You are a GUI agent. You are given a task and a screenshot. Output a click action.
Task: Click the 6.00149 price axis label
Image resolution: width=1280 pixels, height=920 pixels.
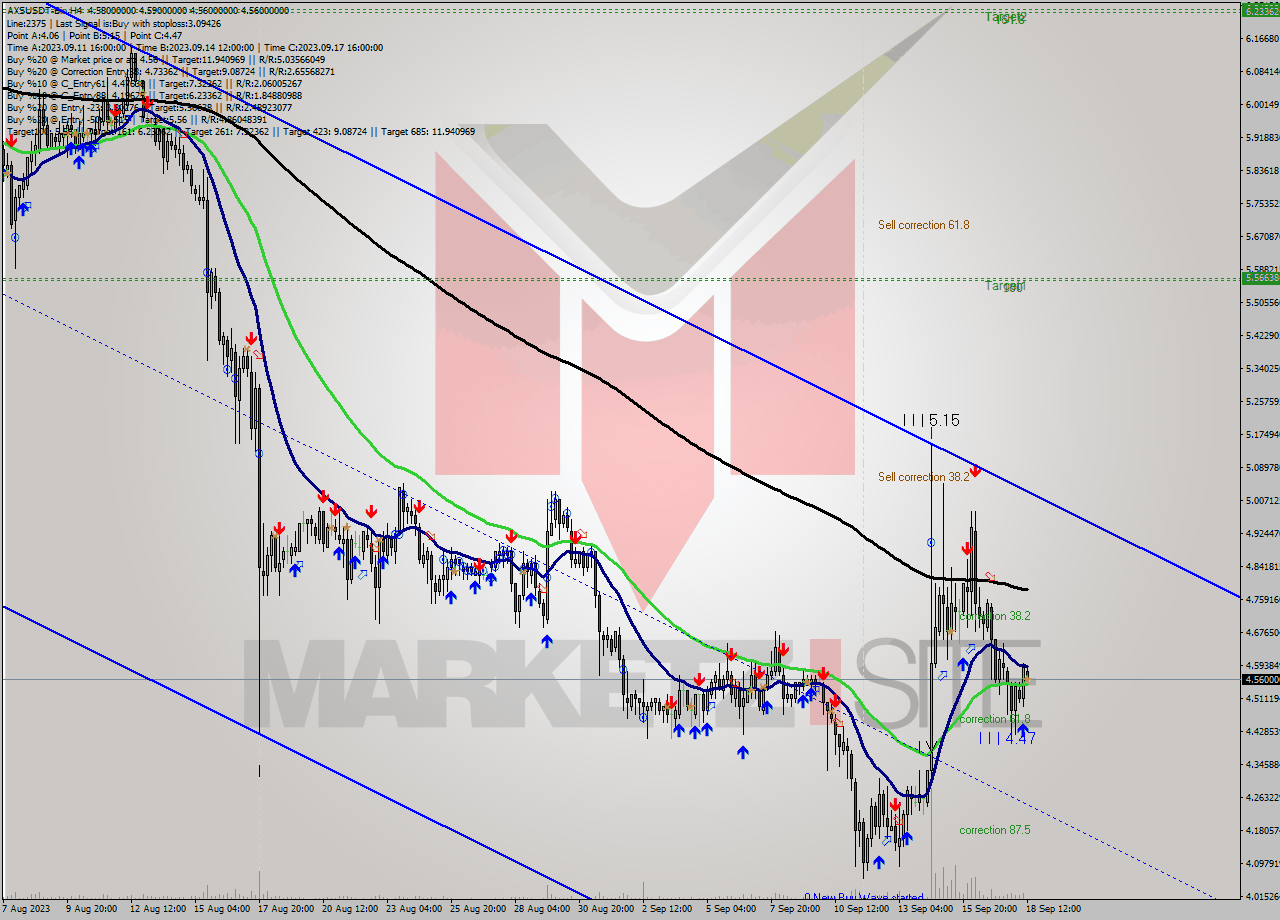pyautogui.click(x=1262, y=104)
